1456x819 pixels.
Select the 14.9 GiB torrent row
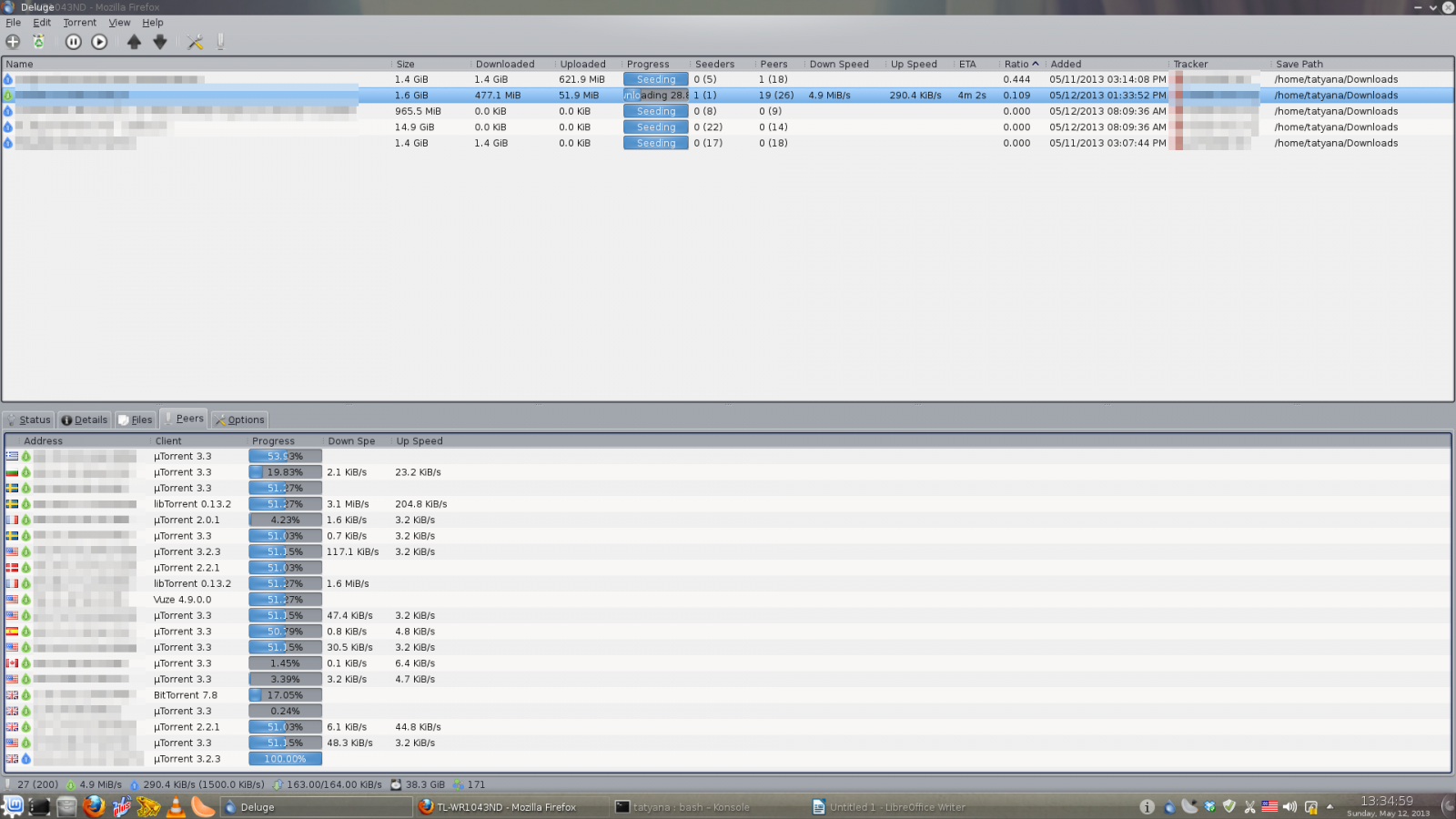[x=728, y=127]
